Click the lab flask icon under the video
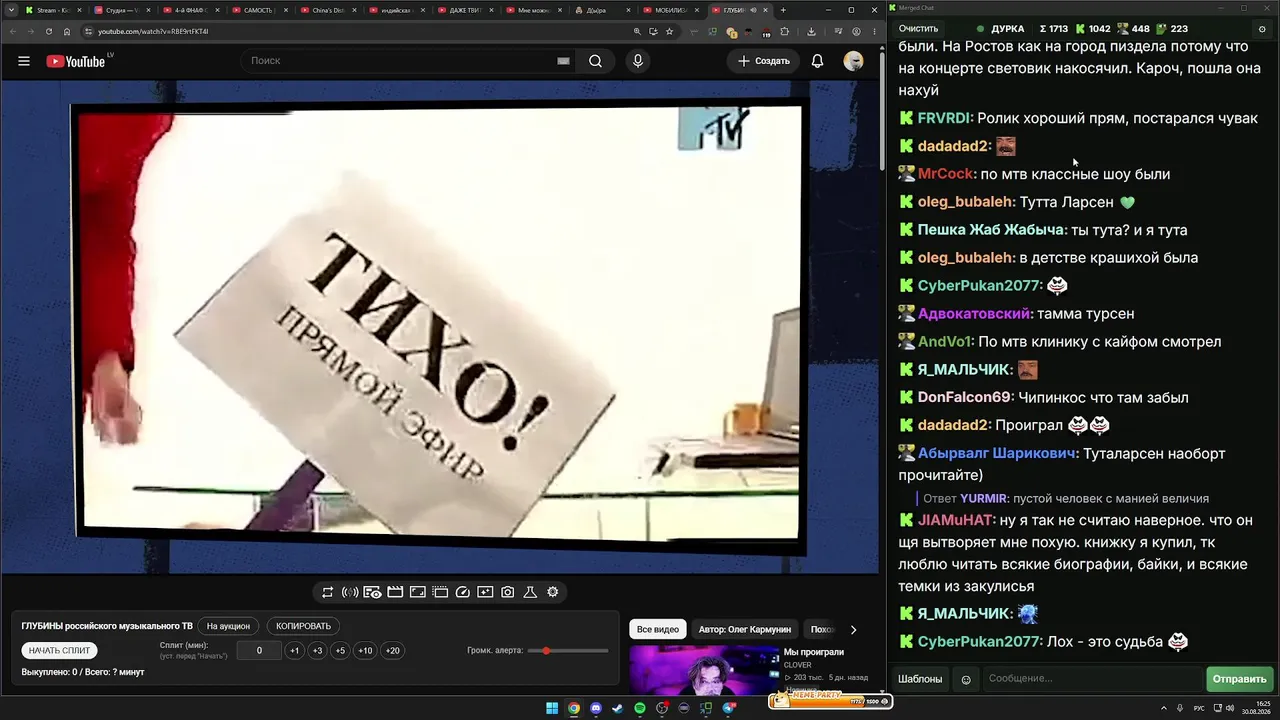The image size is (1280, 720). [x=530, y=592]
